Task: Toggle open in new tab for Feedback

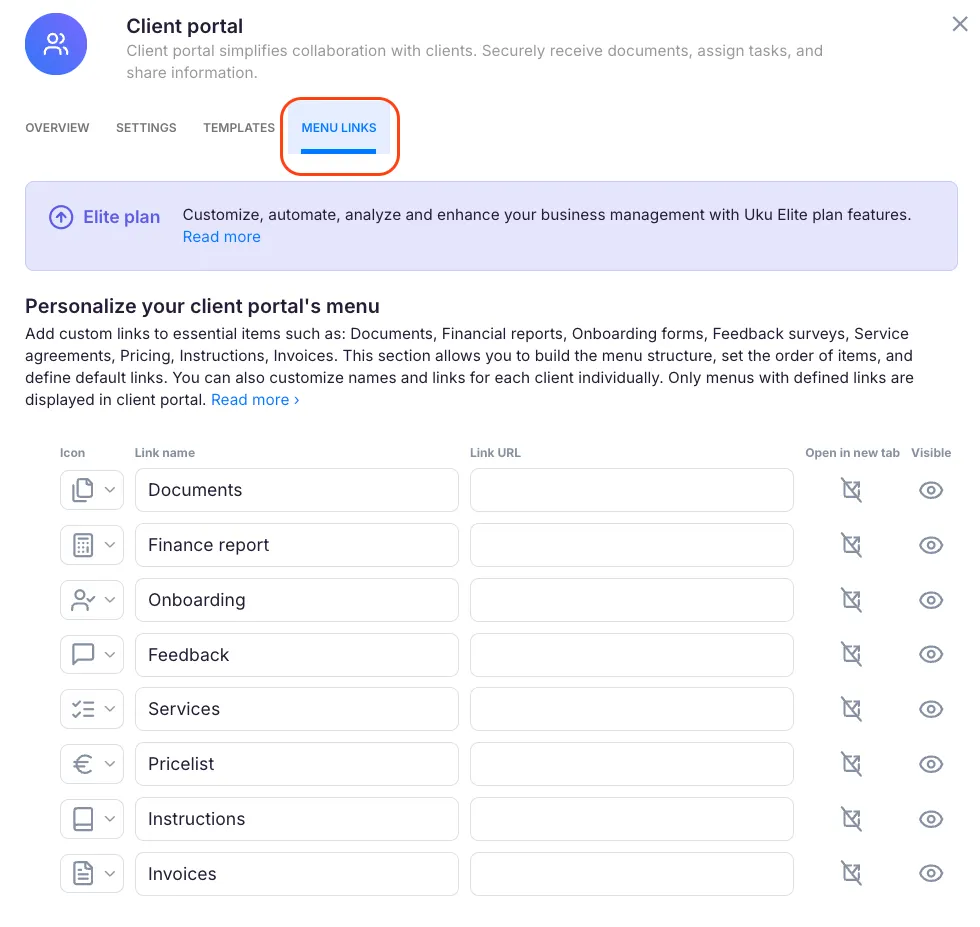Action: pos(851,655)
